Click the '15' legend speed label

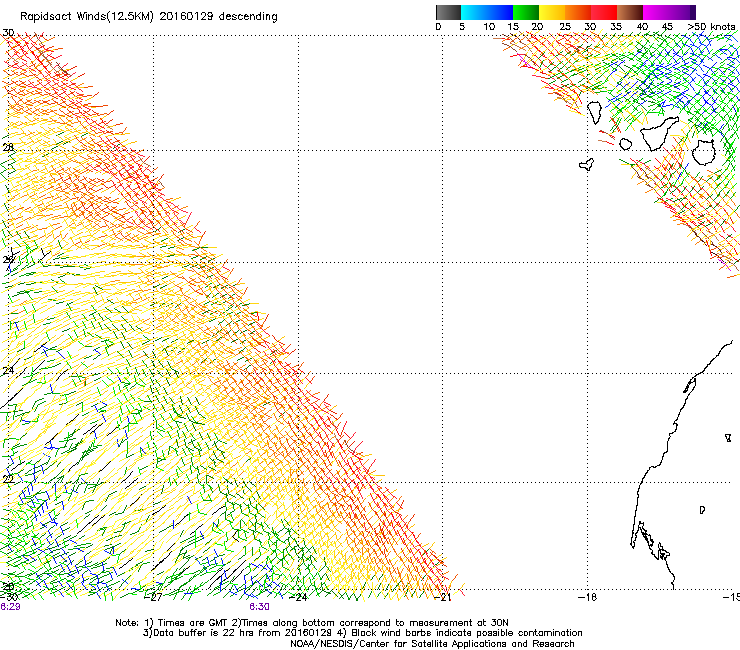(513, 26)
